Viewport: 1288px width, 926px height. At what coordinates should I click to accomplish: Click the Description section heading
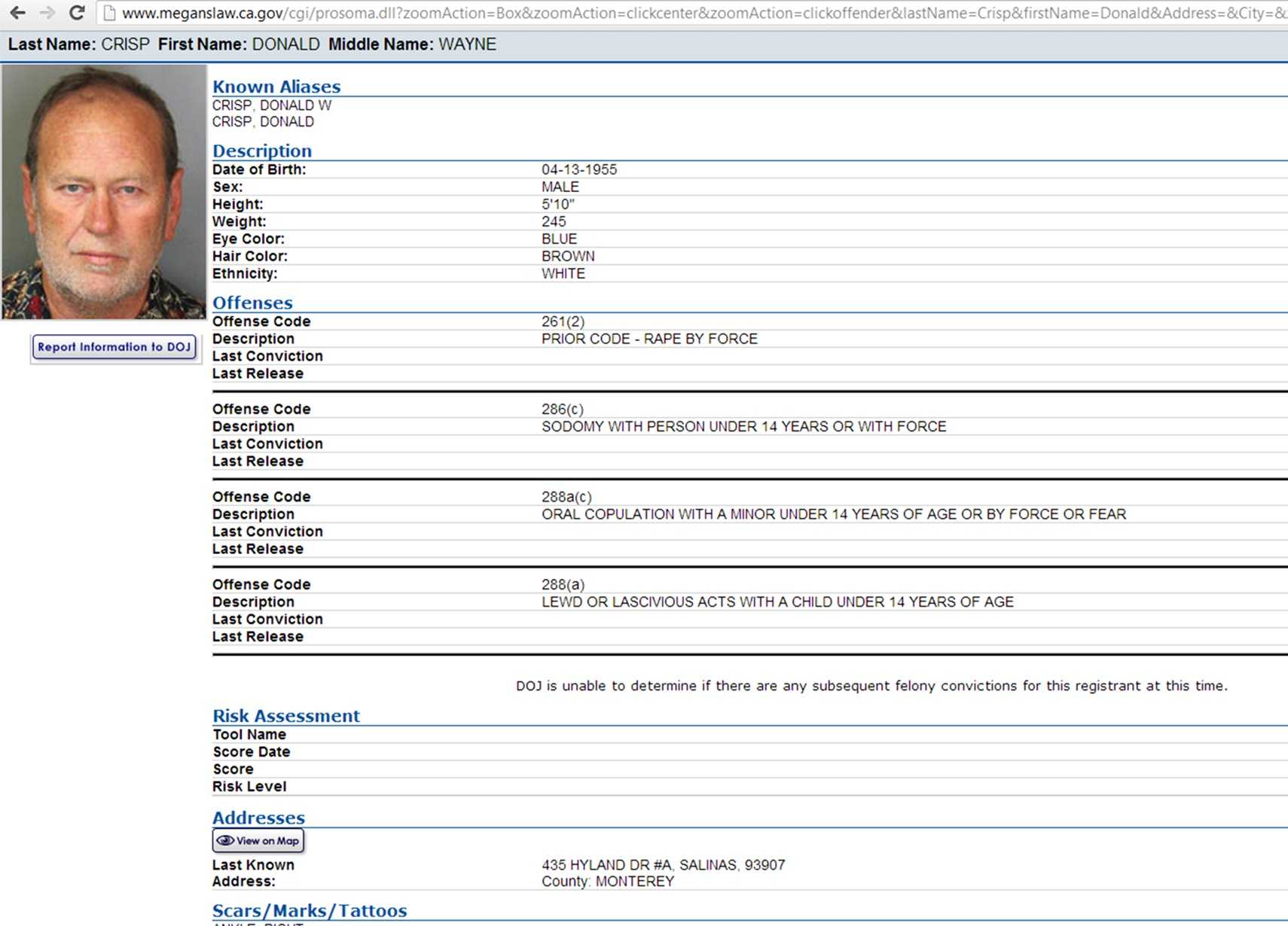[261, 151]
